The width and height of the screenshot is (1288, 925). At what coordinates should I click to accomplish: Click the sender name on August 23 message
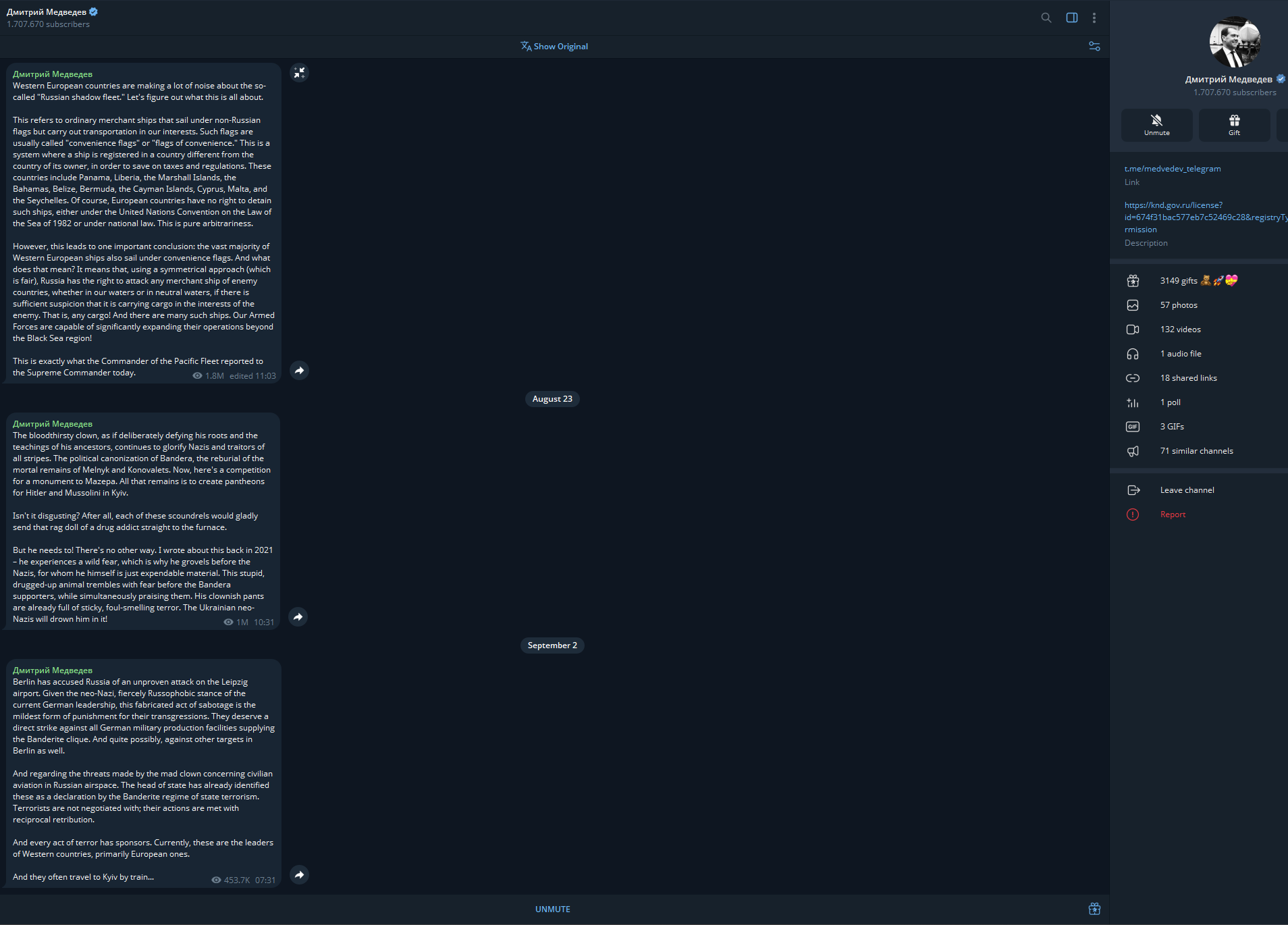tap(53, 424)
